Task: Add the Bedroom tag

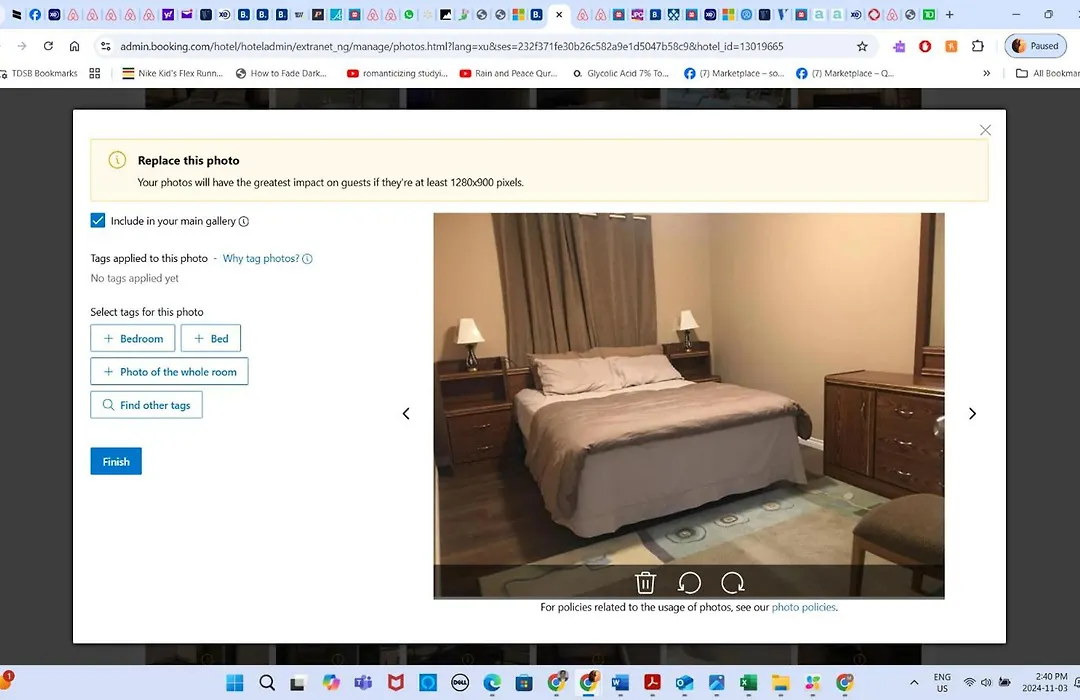Action: pyautogui.click(x=133, y=338)
